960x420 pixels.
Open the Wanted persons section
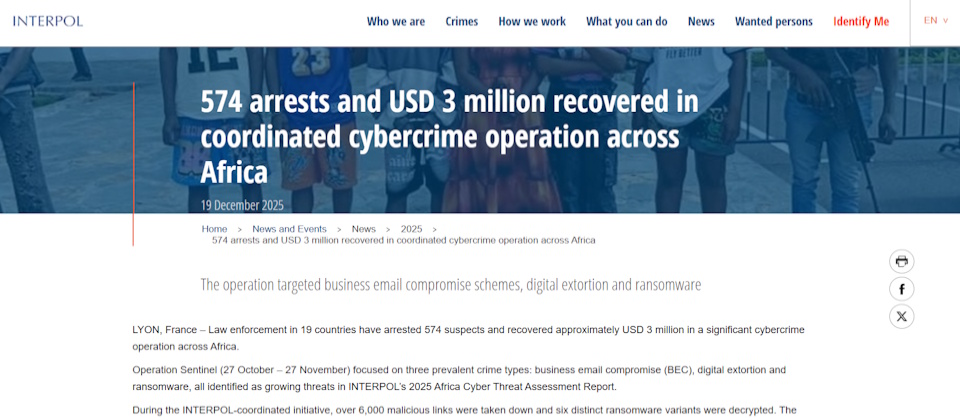pyautogui.click(x=773, y=22)
